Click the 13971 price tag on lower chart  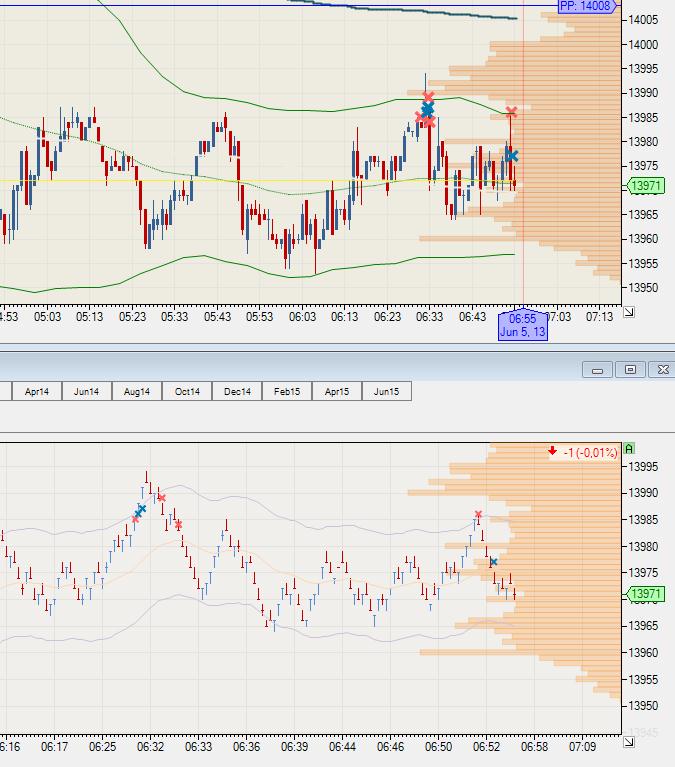coord(646,594)
